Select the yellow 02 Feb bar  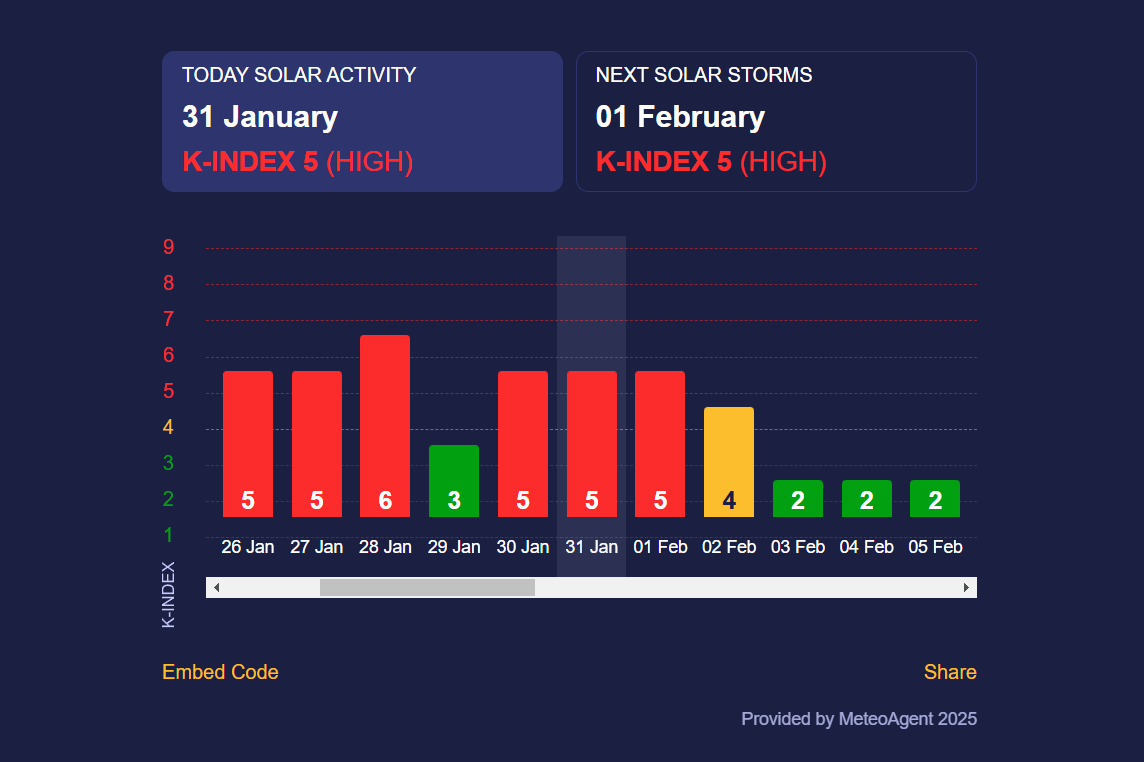click(729, 461)
